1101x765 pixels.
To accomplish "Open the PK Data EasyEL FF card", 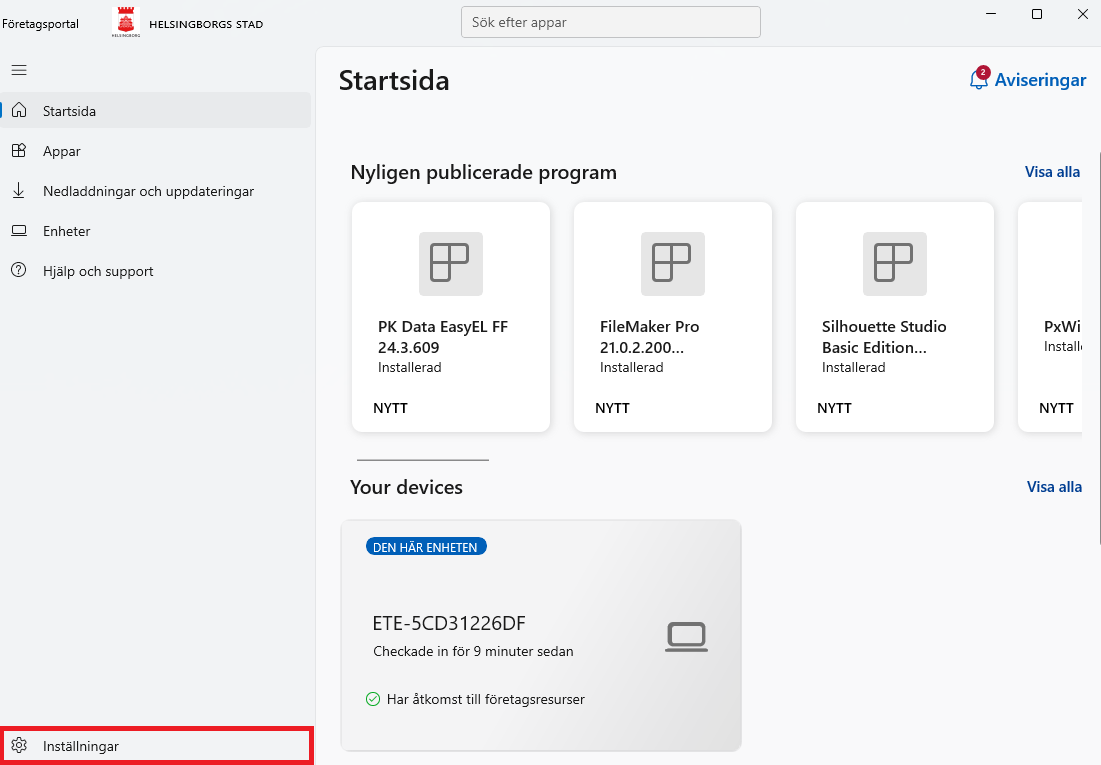I will (451, 317).
